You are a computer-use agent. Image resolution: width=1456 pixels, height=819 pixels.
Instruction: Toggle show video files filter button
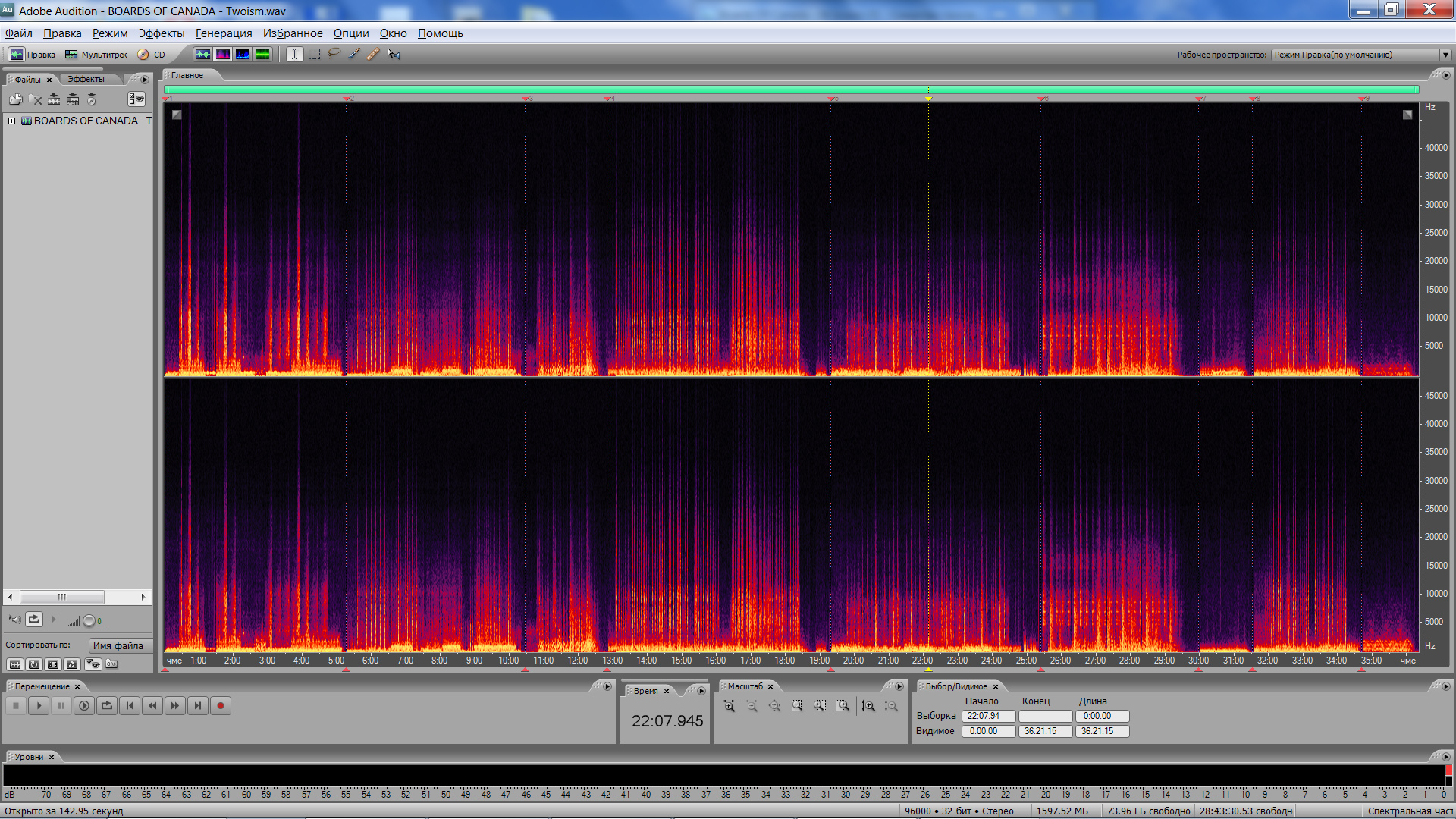52,664
